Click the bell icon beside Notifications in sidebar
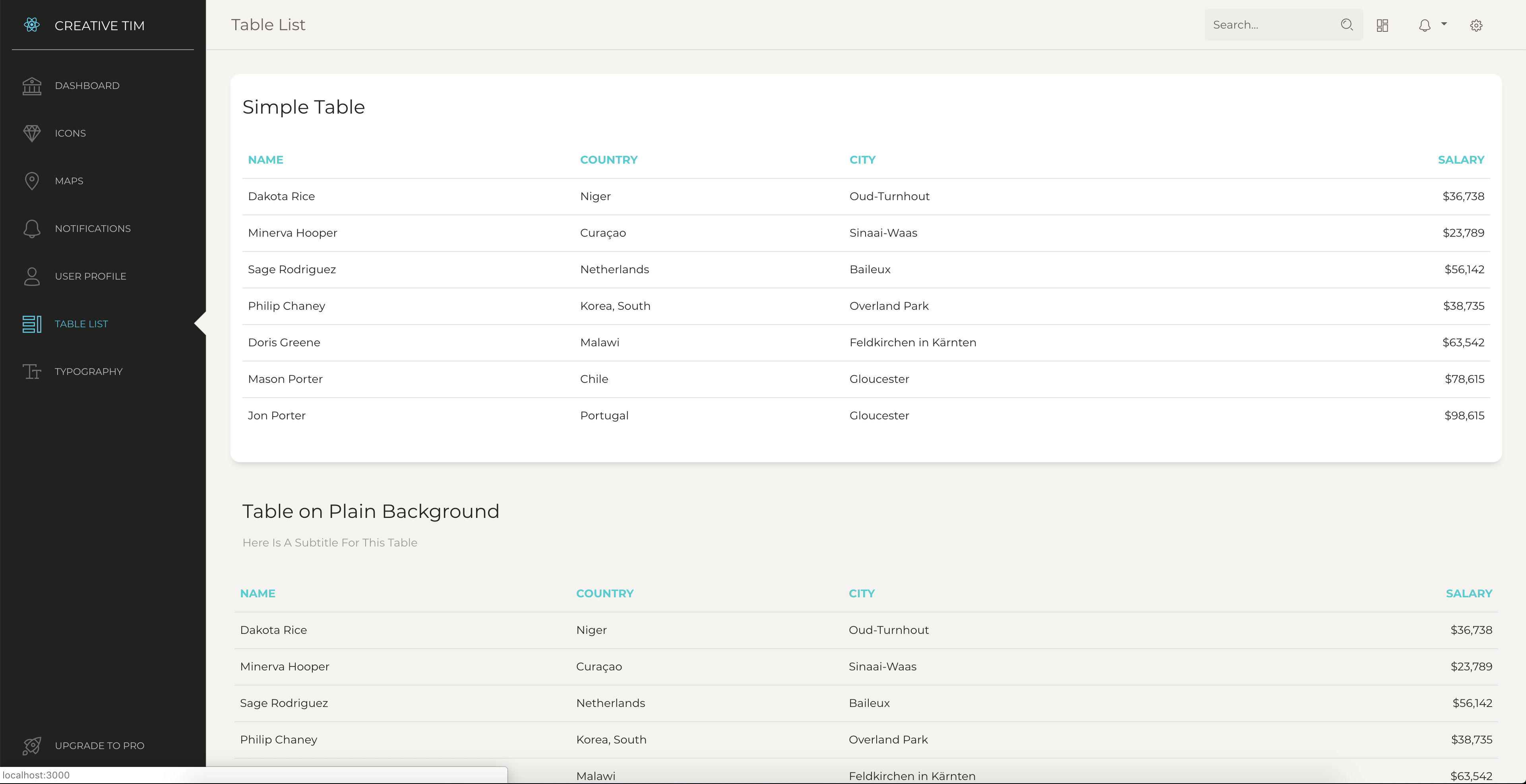The width and height of the screenshot is (1526, 784). (32, 229)
